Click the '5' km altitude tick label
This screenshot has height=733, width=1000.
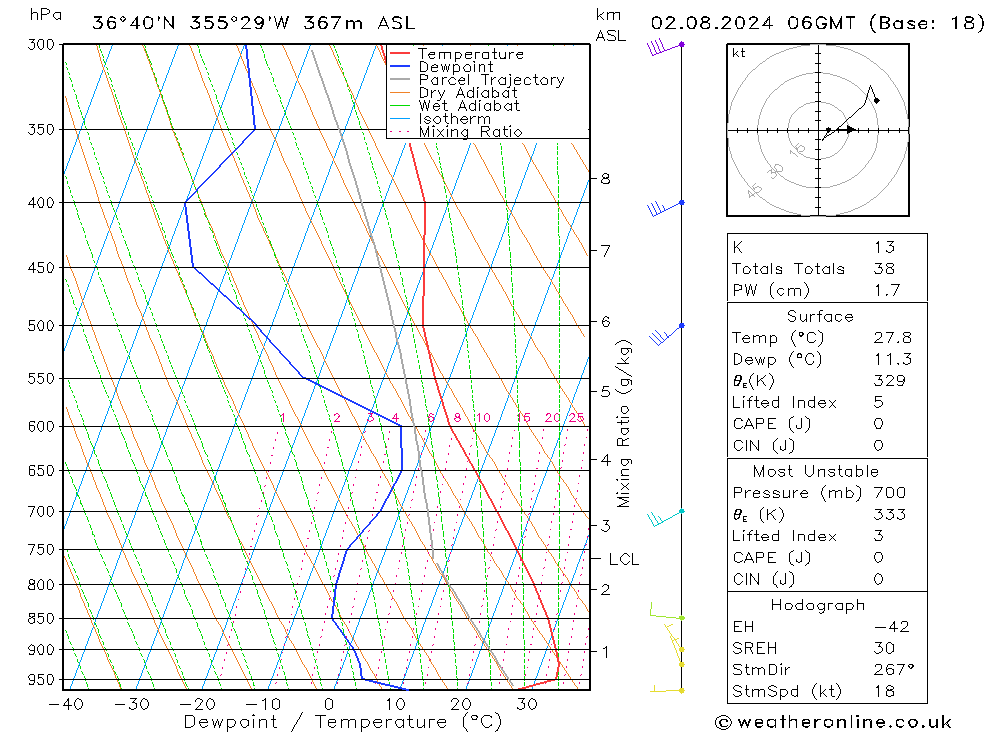click(605, 391)
